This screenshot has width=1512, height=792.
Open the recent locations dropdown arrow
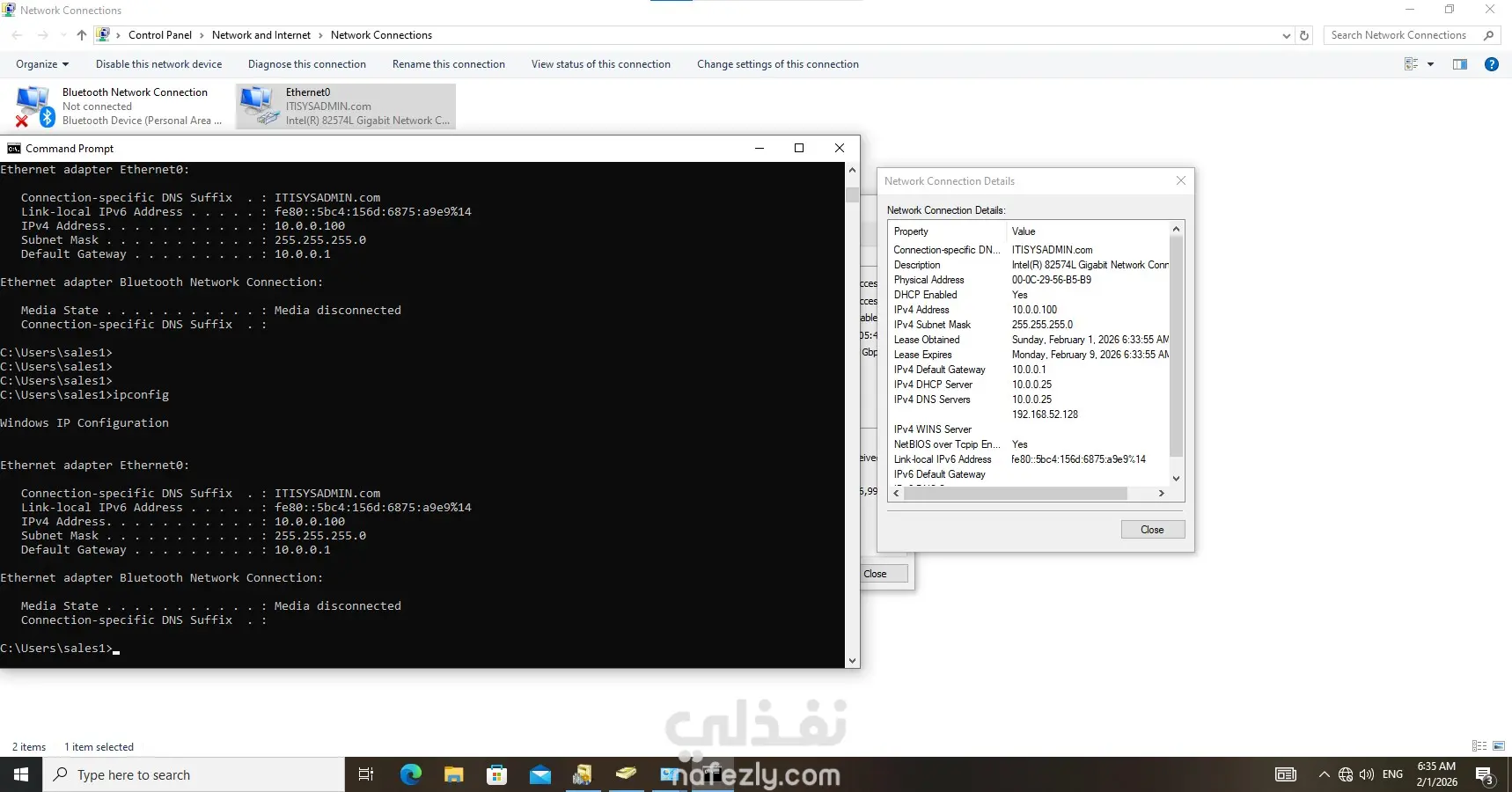click(x=63, y=35)
